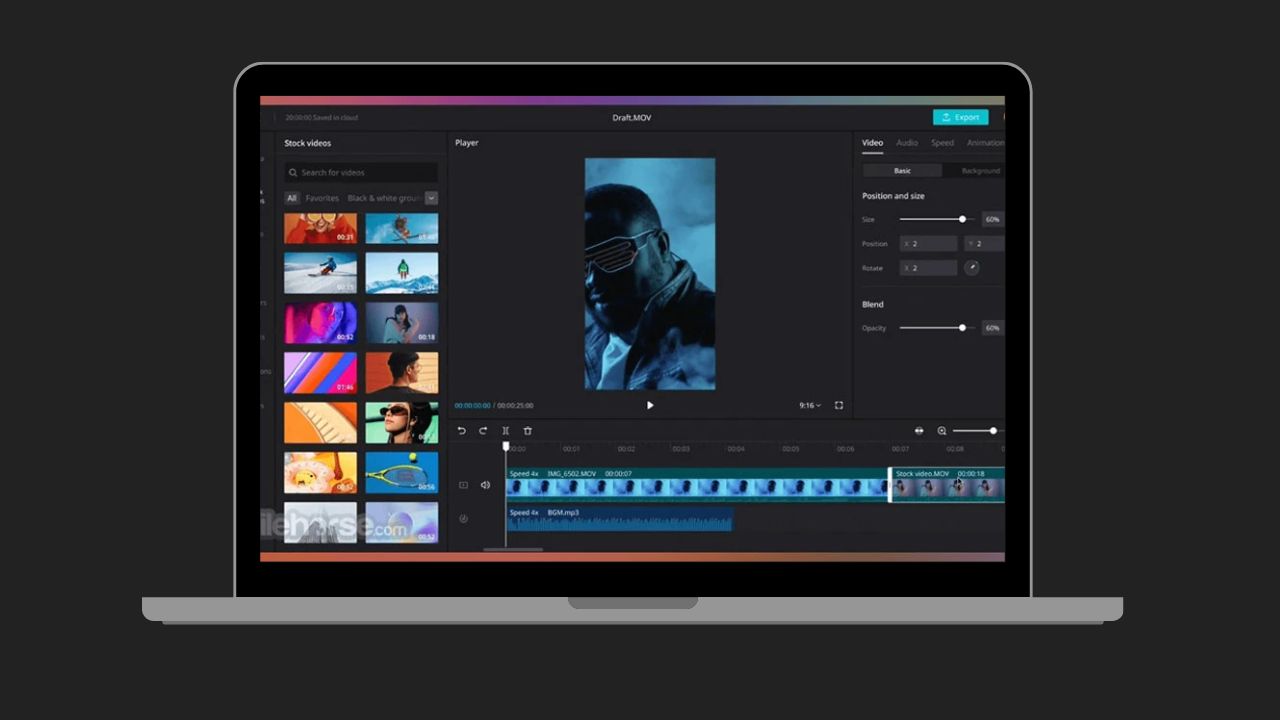Viewport: 1280px width, 720px height.
Task: Select the emoji donut stock thumbnail
Action: [320, 472]
